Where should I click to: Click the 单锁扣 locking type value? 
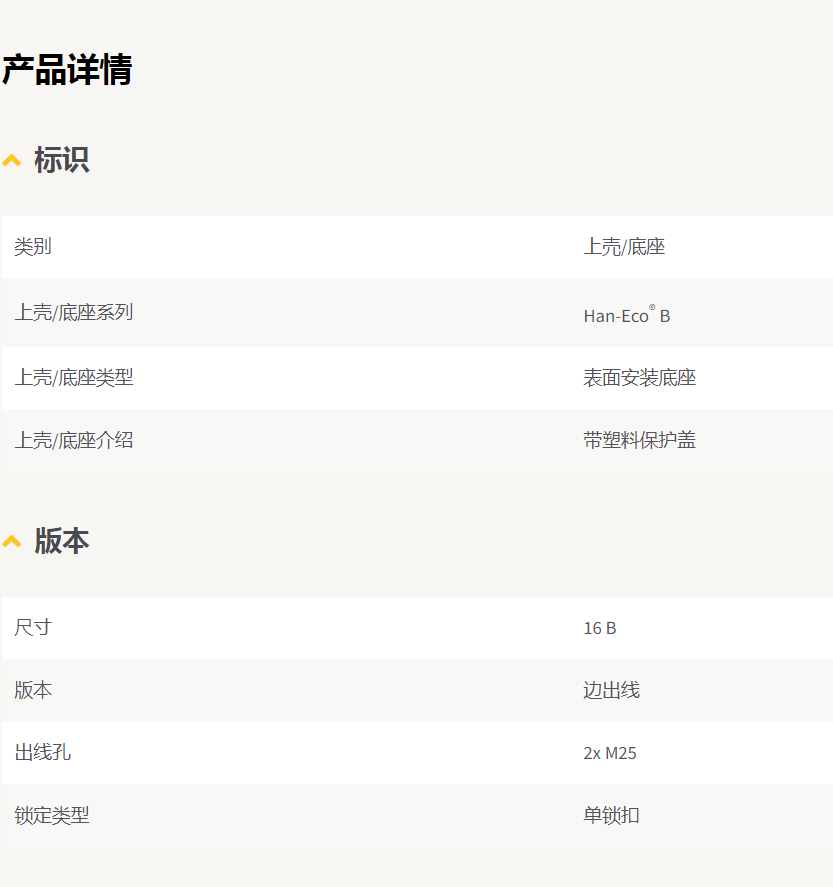click(611, 816)
